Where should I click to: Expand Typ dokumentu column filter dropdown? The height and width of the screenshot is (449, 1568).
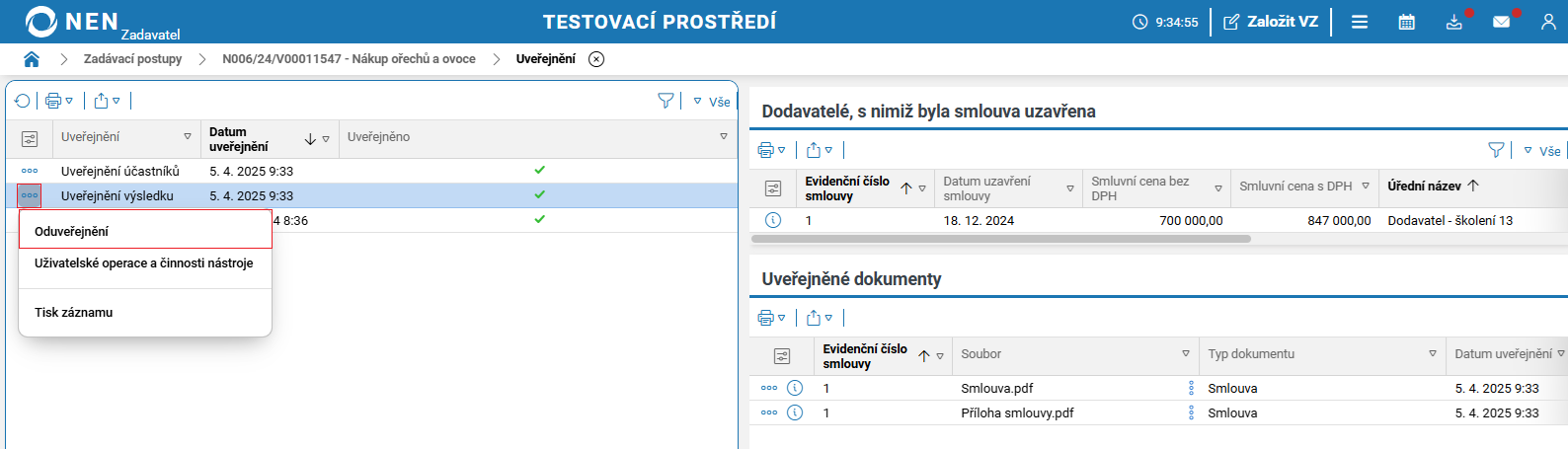tap(1433, 354)
